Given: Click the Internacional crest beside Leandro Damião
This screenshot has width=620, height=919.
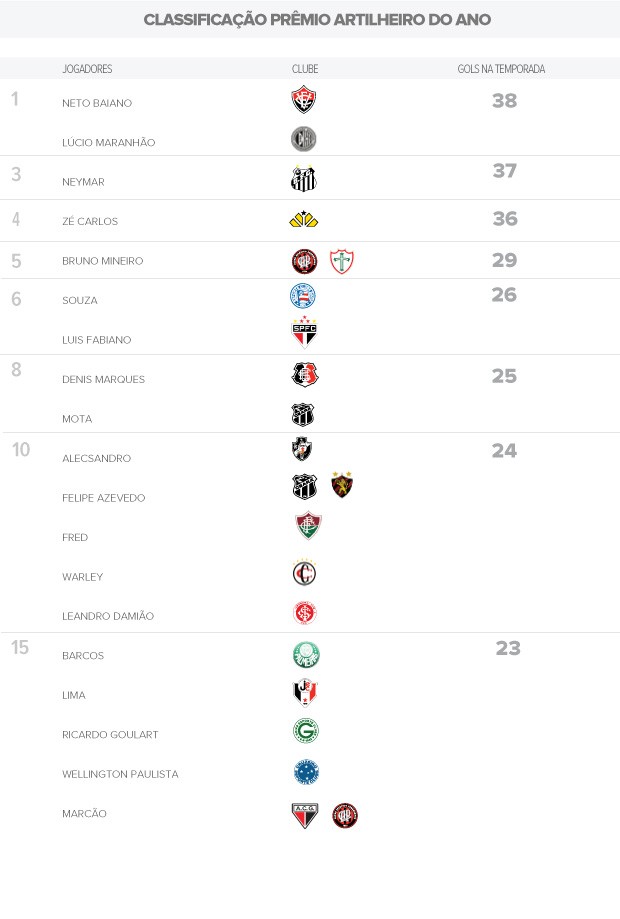Looking at the screenshot, I should tap(305, 613).
